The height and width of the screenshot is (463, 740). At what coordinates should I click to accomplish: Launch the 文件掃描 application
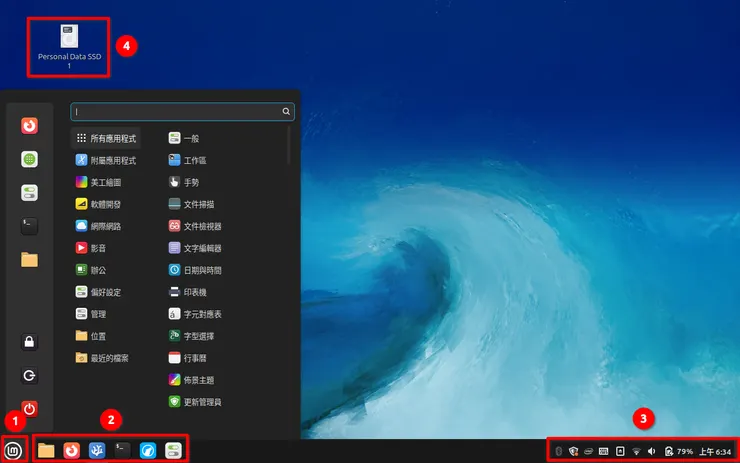(192, 204)
